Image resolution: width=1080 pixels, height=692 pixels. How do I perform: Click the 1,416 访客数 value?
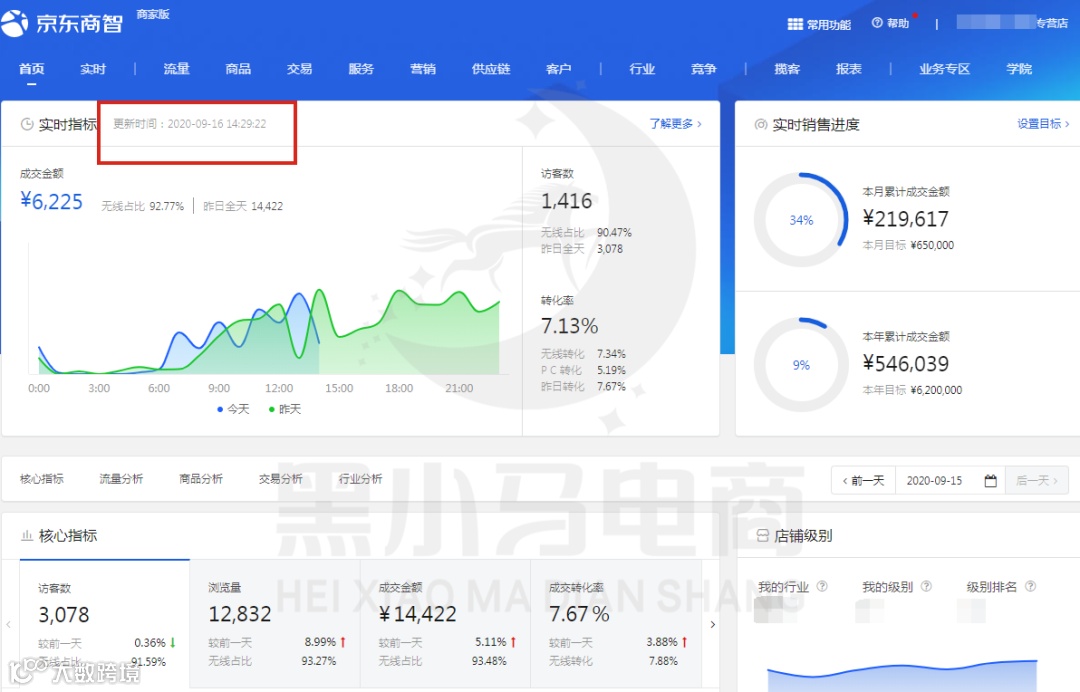tap(566, 201)
